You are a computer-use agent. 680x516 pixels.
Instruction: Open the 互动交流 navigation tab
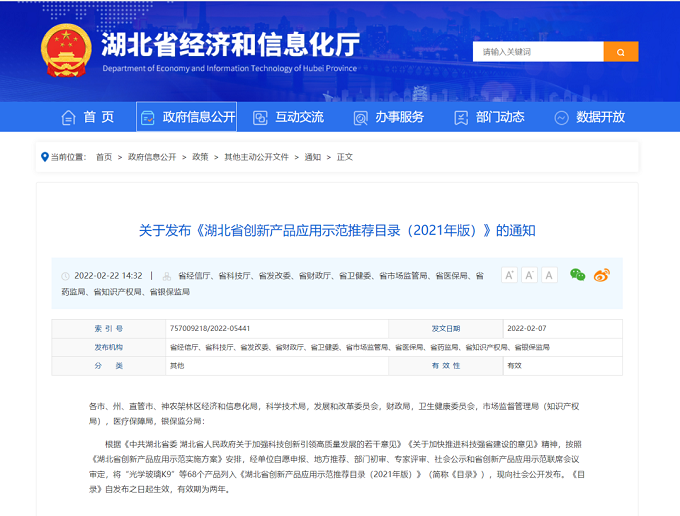point(289,117)
